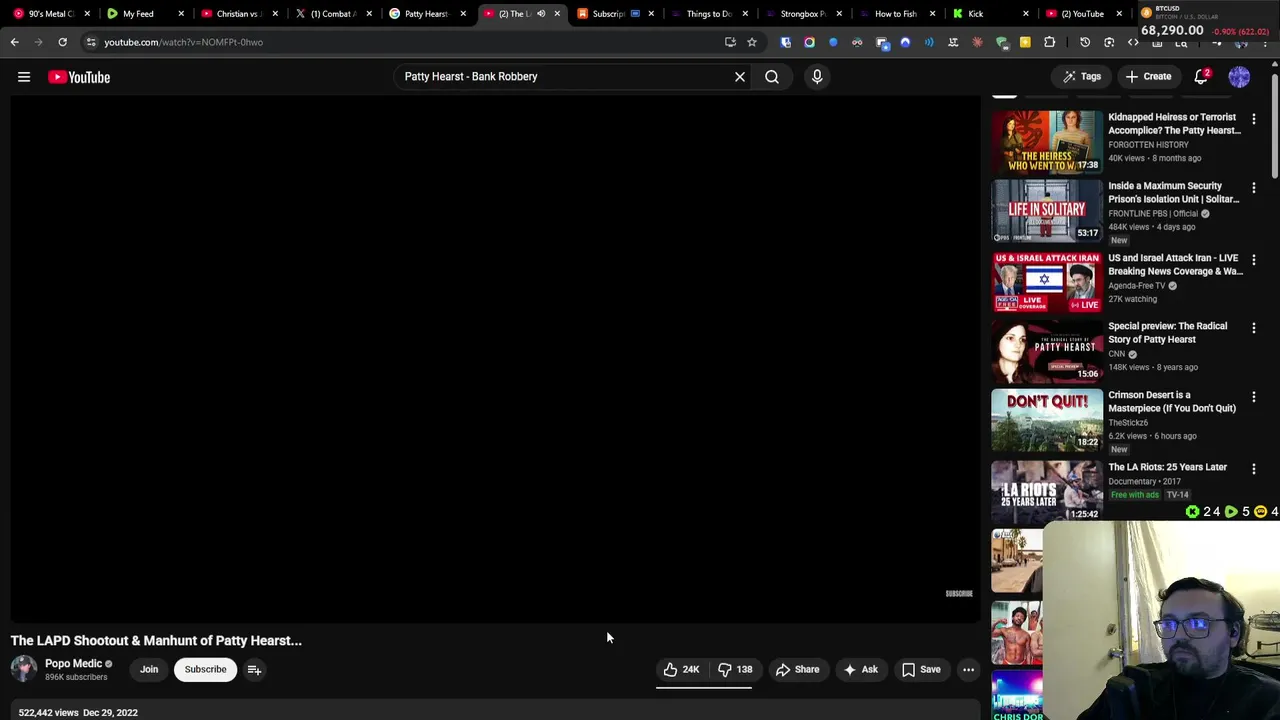Open more actions under the video
The height and width of the screenshot is (720, 1280).
point(968,669)
